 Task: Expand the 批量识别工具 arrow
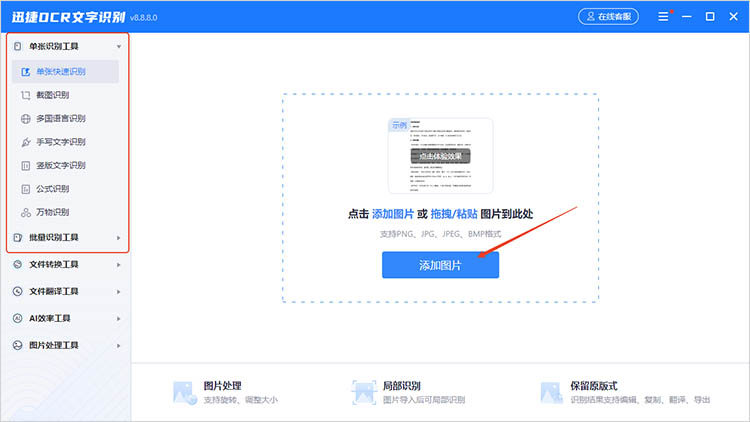click(119, 238)
